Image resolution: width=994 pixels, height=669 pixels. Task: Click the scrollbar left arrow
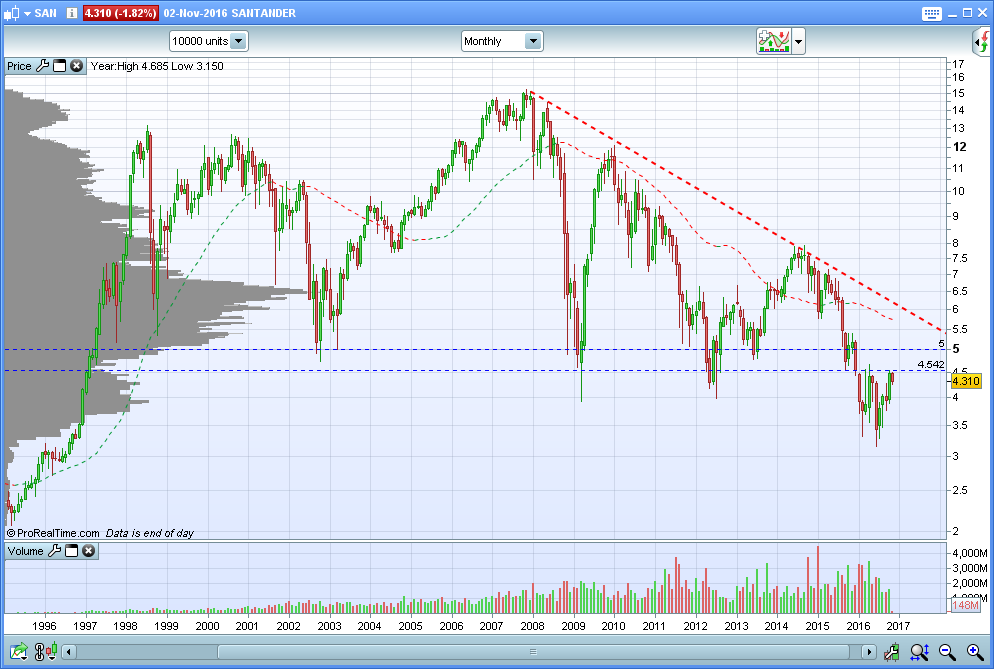click(69, 652)
